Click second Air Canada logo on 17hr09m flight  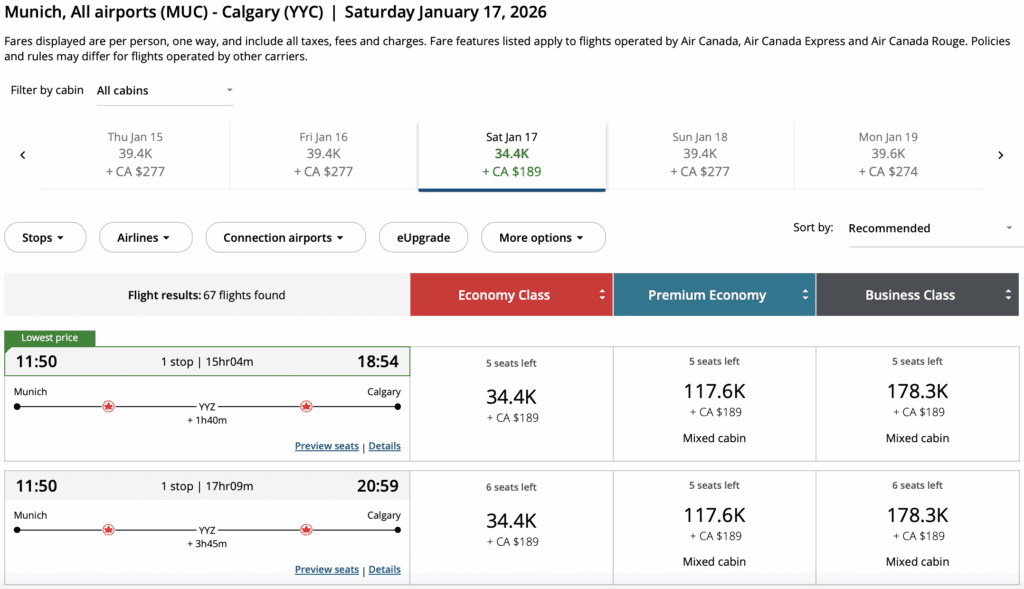point(306,529)
